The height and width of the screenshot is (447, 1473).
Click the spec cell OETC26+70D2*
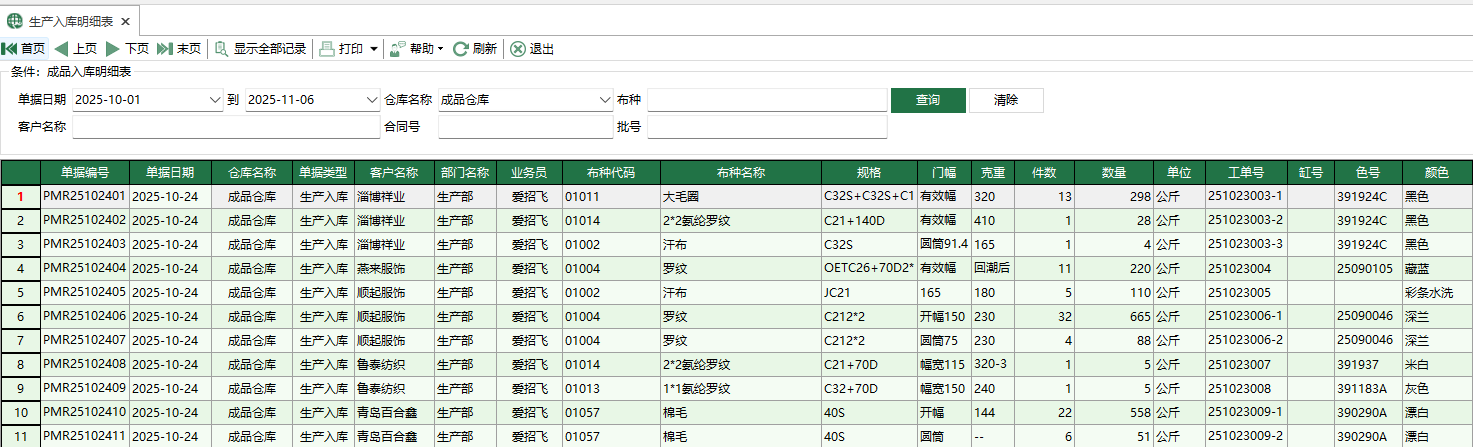[869, 268]
